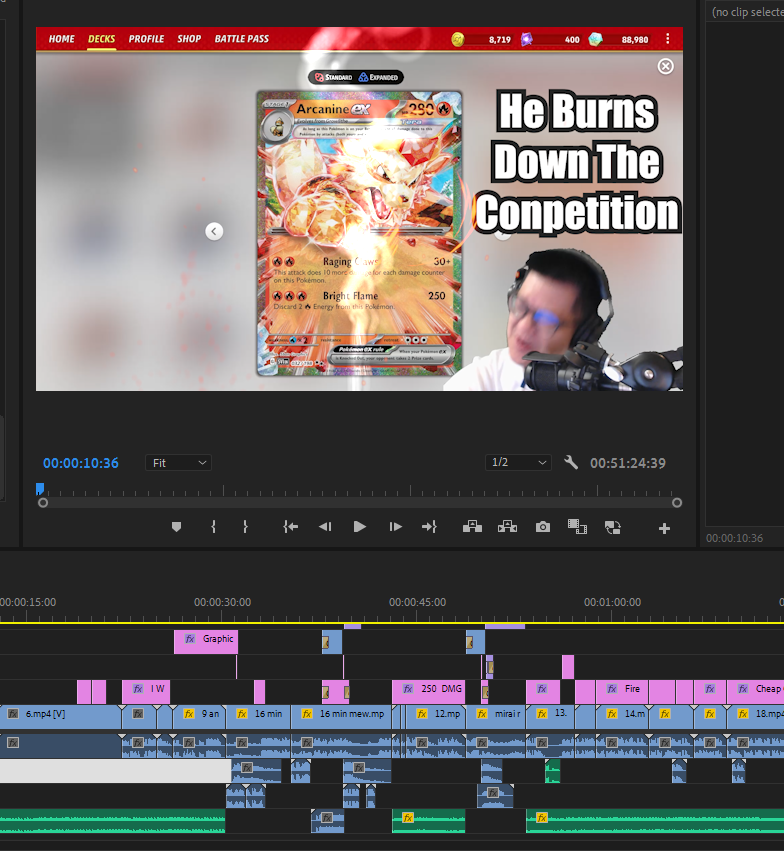
Task: Click fx badge on the Fire clip
Action: click(612, 689)
